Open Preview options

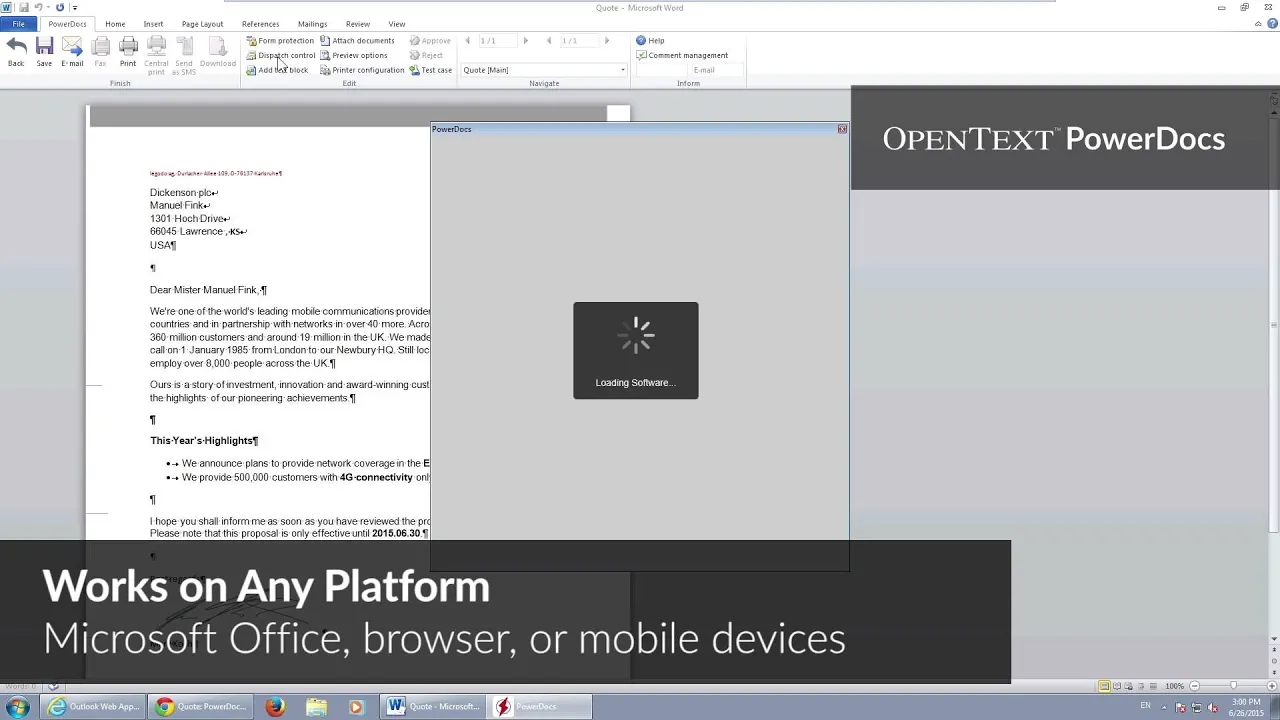(354, 55)
